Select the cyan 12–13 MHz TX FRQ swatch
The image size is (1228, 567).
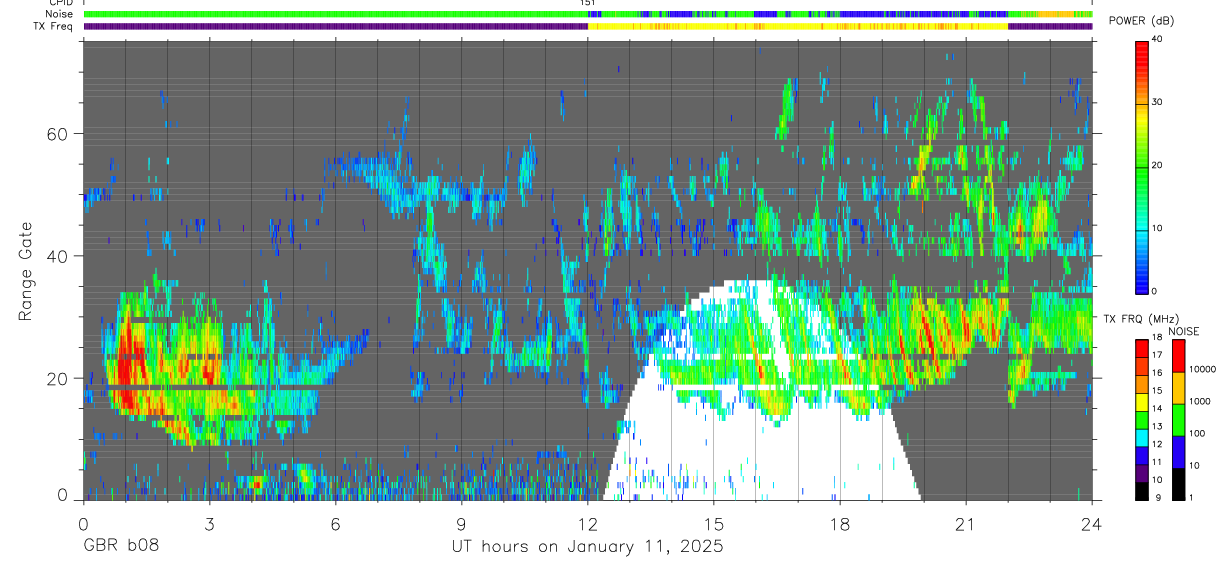(1142, 438)
